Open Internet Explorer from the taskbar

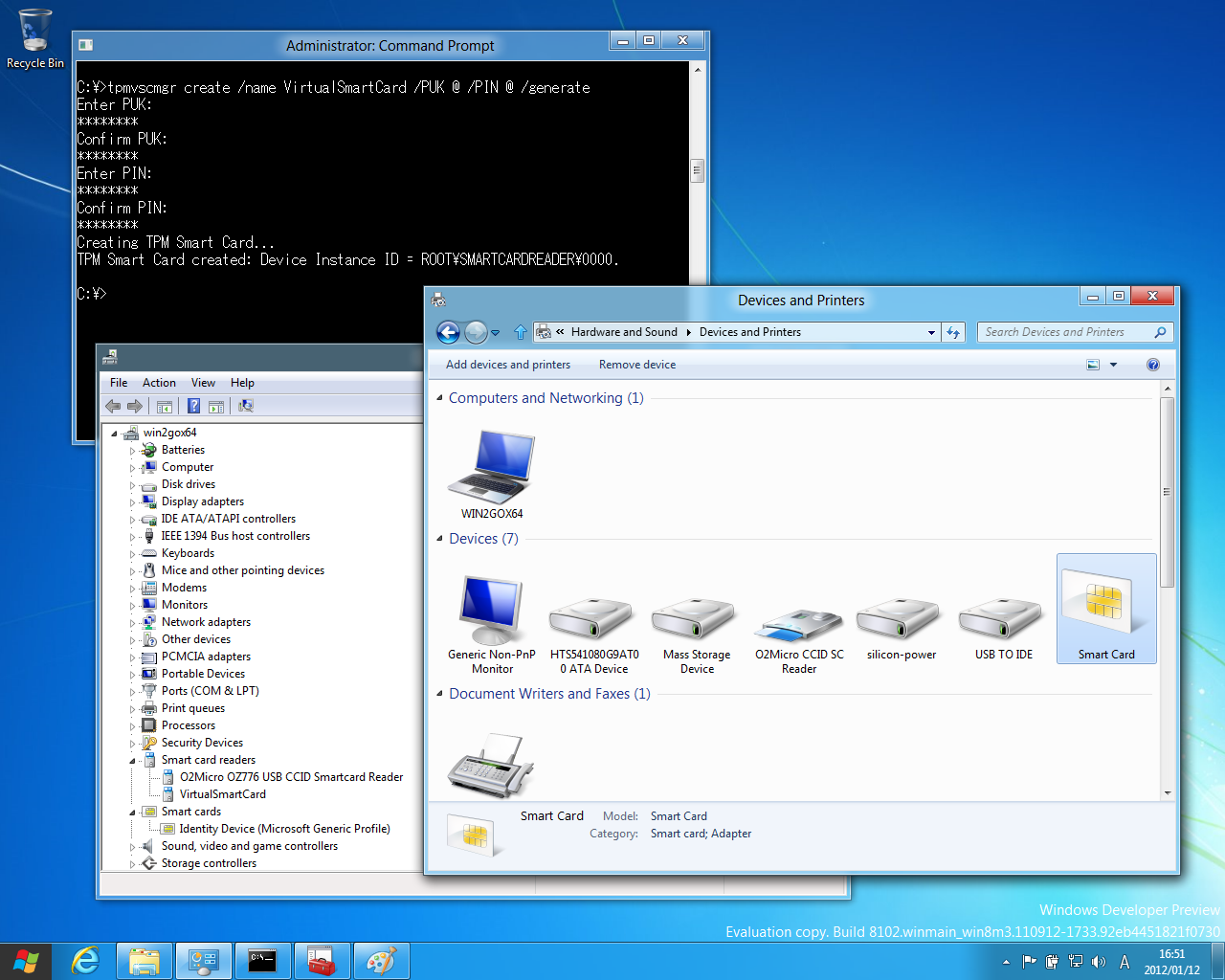coord(86,961)
